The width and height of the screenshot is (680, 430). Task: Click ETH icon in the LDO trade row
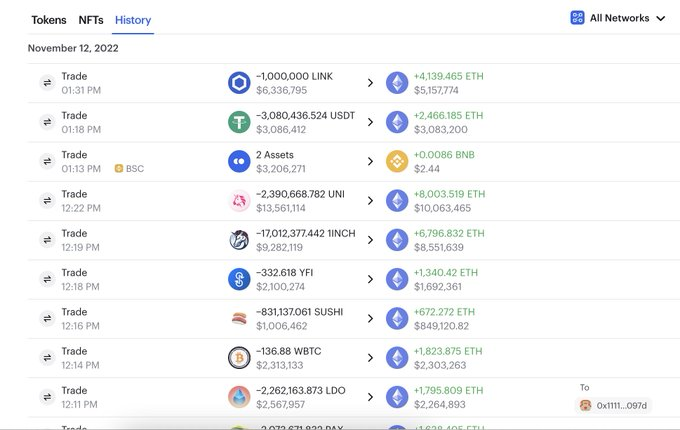pyautogui.click(x=397, y=397)
